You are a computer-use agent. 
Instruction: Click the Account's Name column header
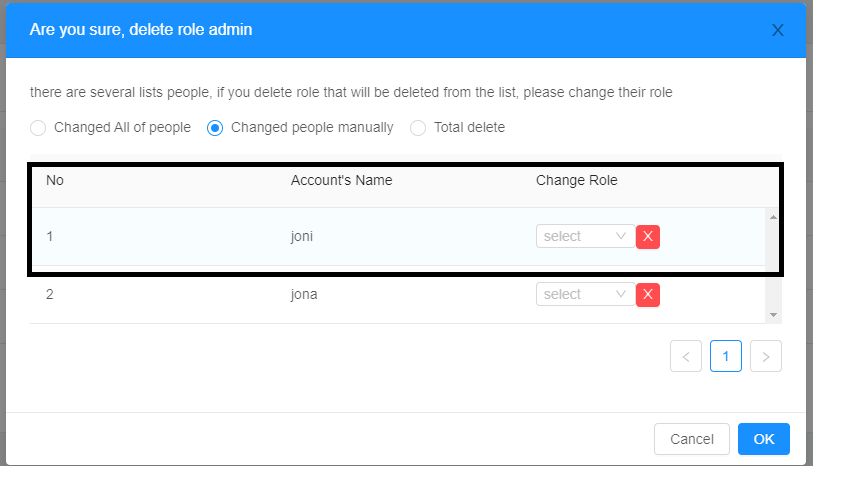[341, 181]
